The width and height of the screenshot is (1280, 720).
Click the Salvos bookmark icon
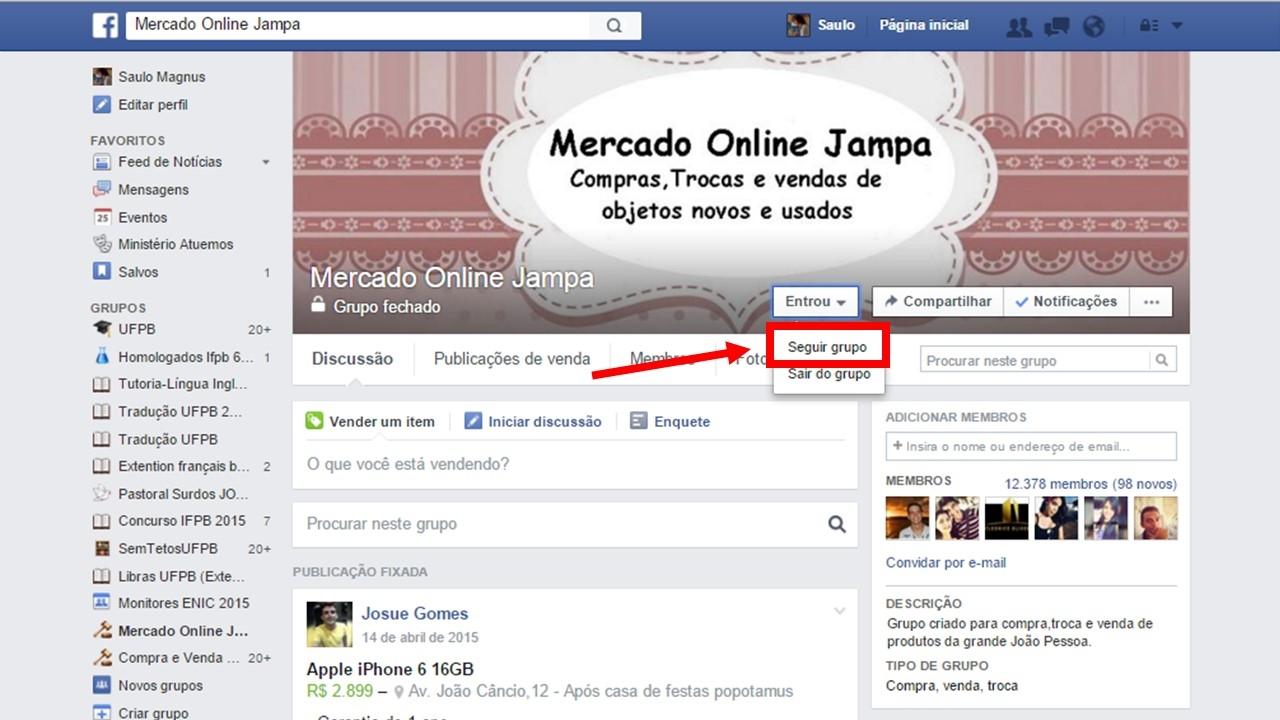(100, 272)
